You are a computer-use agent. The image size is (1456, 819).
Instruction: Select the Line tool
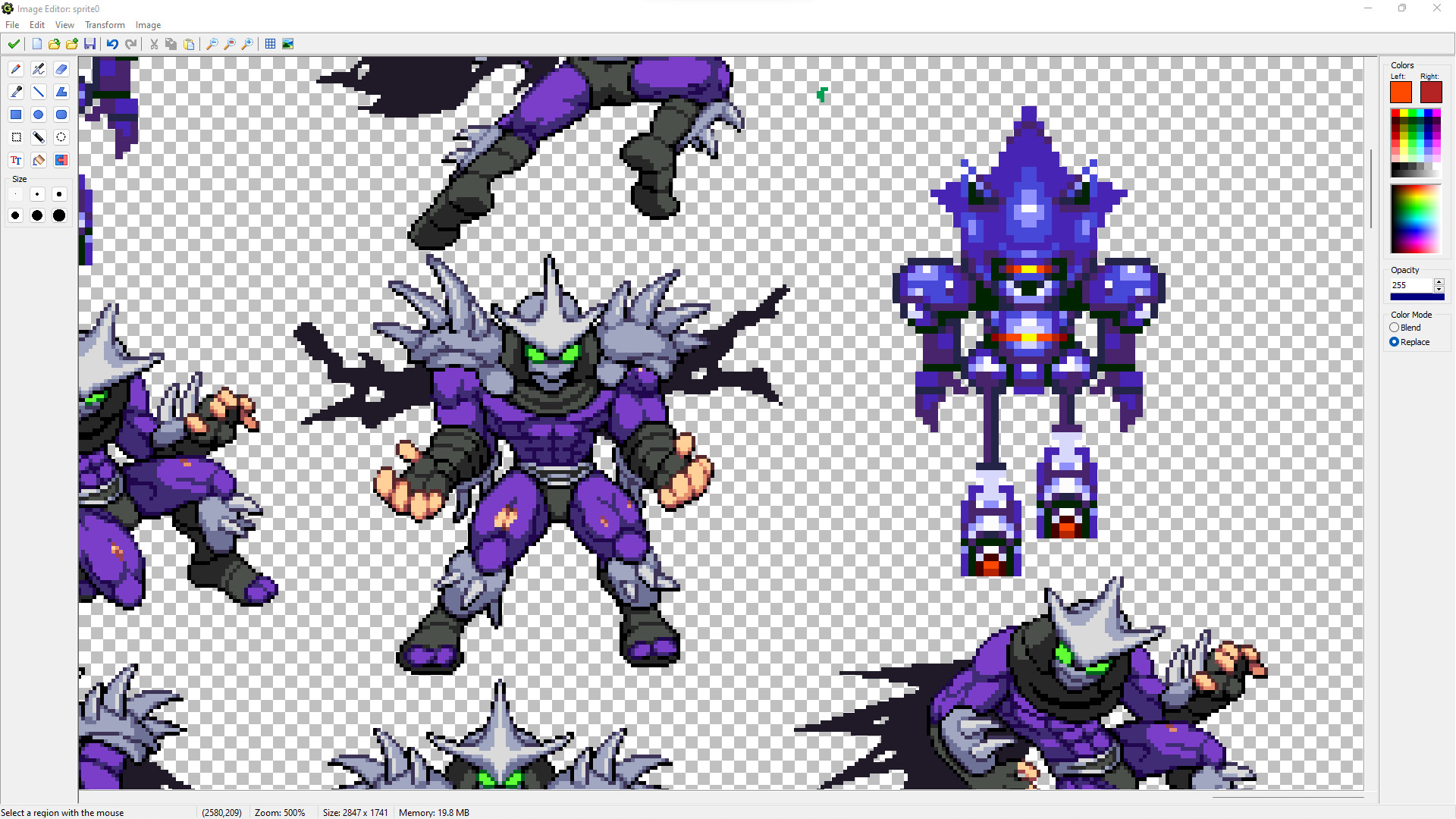pos(38,92)
